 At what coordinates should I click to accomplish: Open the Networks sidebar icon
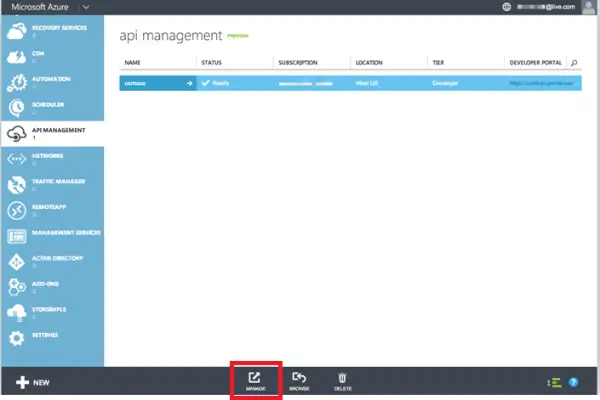point(16,159)
